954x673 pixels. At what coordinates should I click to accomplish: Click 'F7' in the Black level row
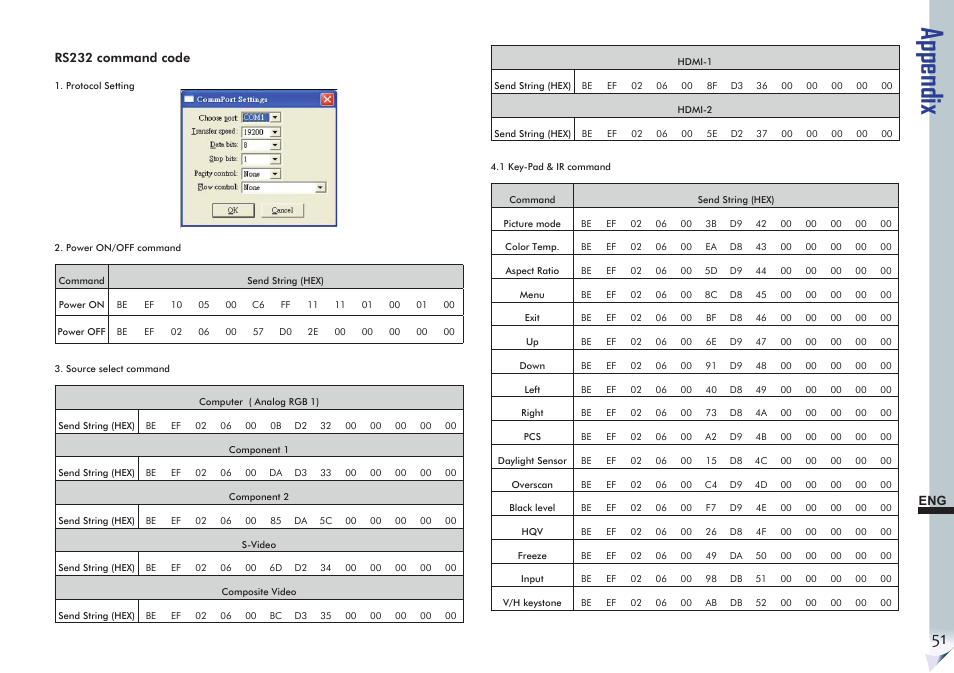click(711, 508)
